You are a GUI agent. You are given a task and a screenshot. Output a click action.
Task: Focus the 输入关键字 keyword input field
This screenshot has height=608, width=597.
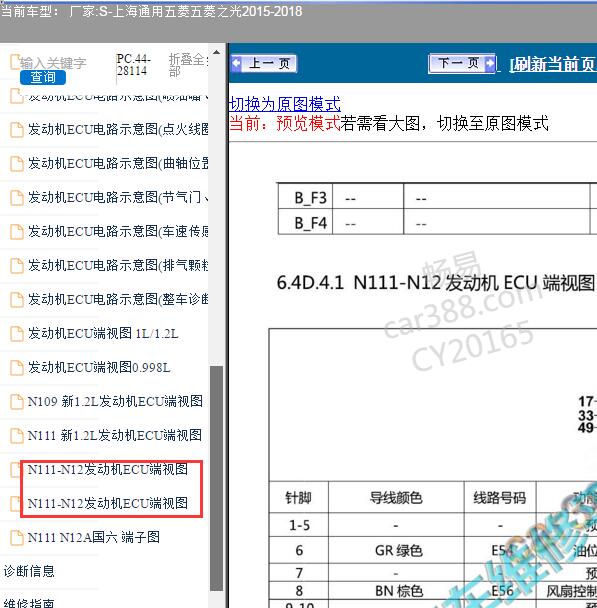(x=53, y=63)
